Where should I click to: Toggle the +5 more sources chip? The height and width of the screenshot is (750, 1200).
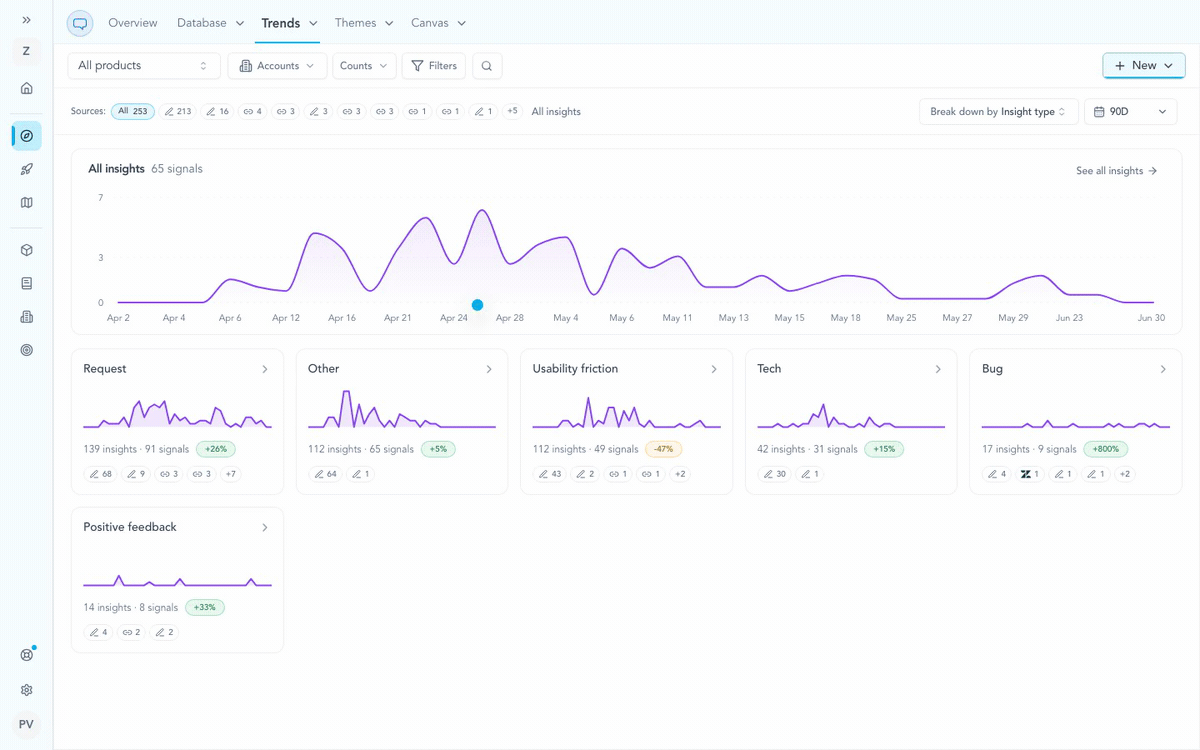[512, 111]
